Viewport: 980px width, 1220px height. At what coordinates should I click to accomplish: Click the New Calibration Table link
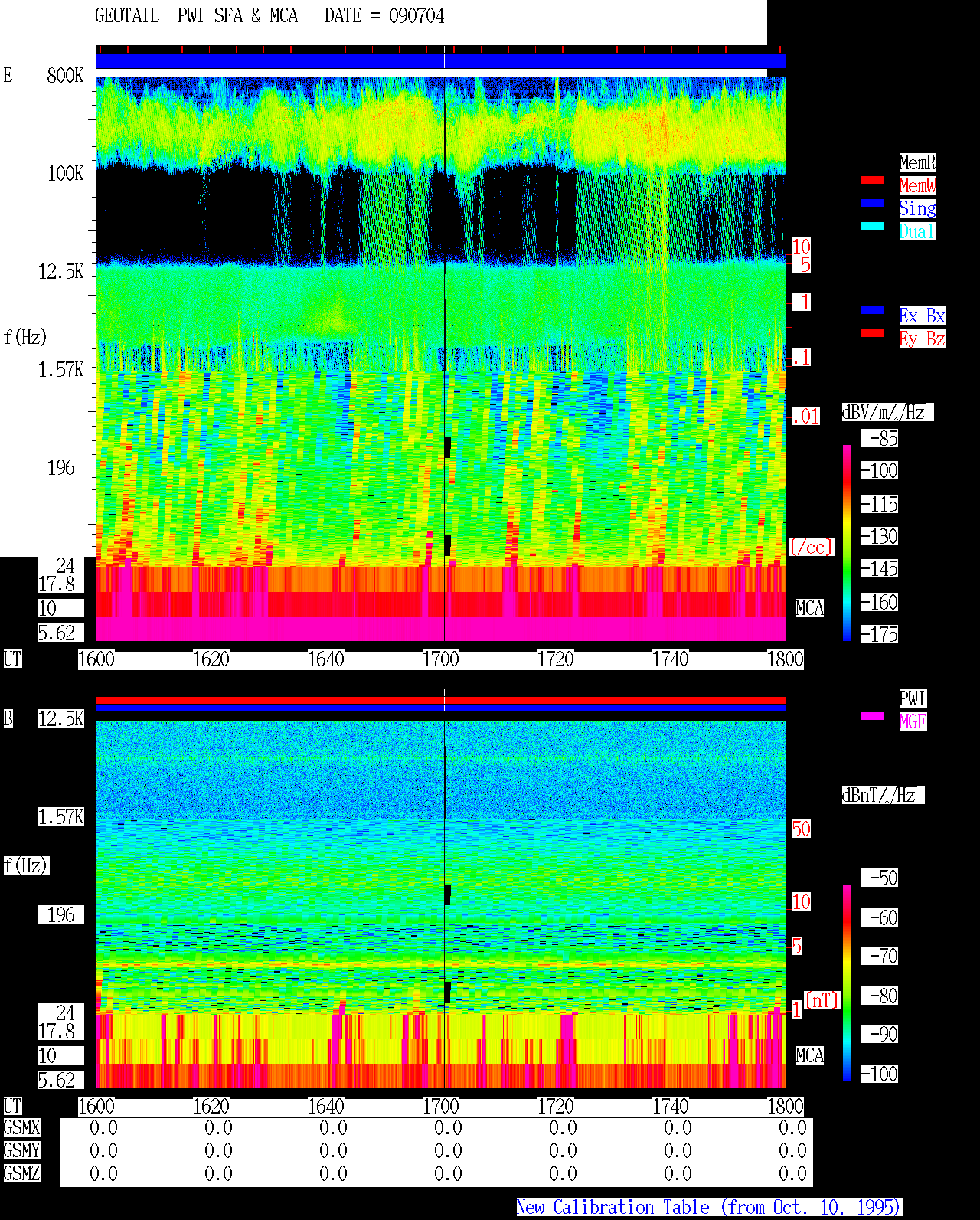coord(709,1208)
